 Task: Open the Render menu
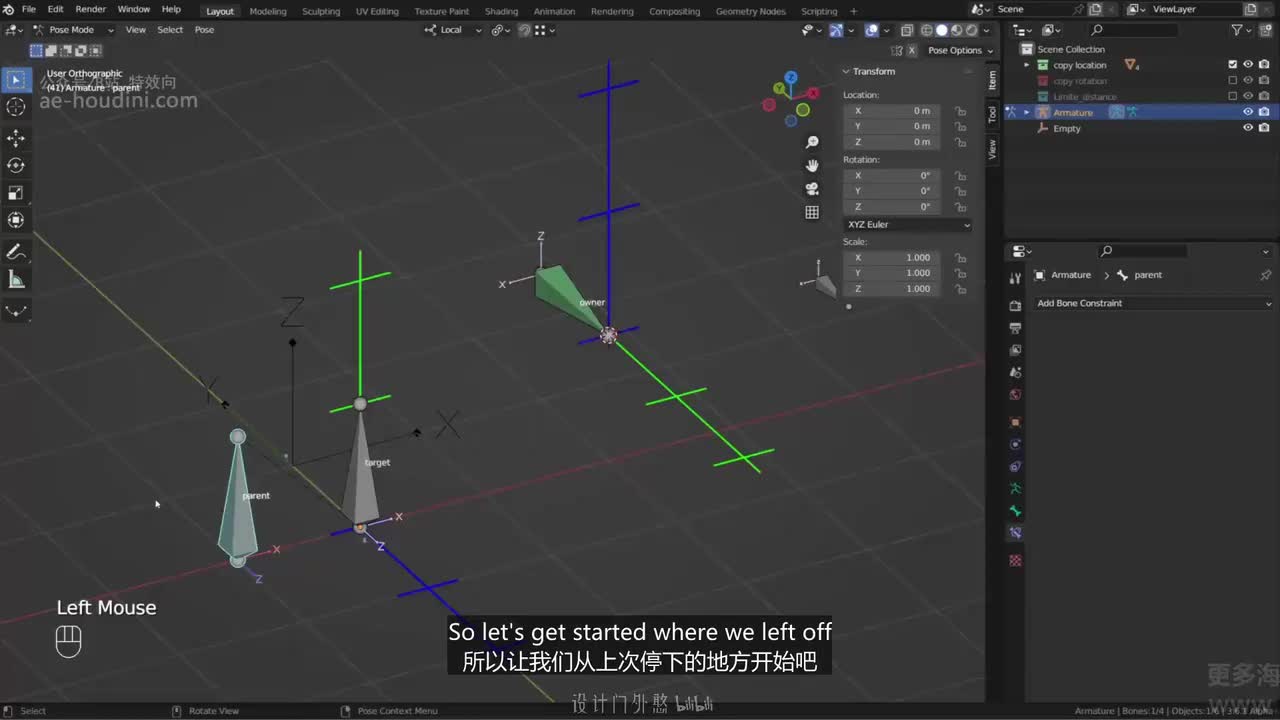(90, 10)
